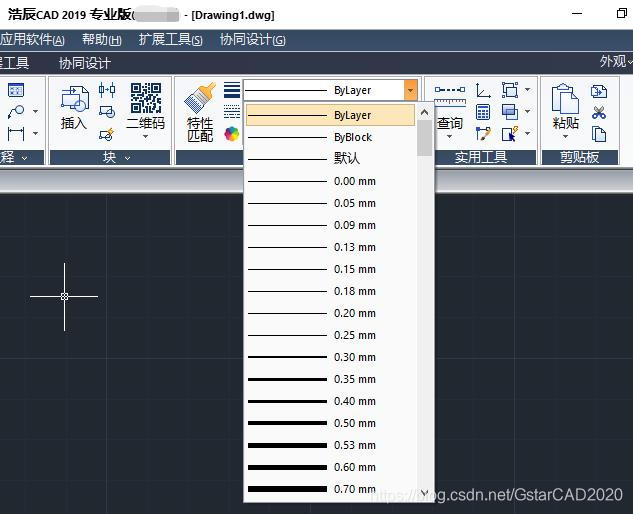
Task: Click the 剪贴板 panel title
Action: [x=580, y=157]
